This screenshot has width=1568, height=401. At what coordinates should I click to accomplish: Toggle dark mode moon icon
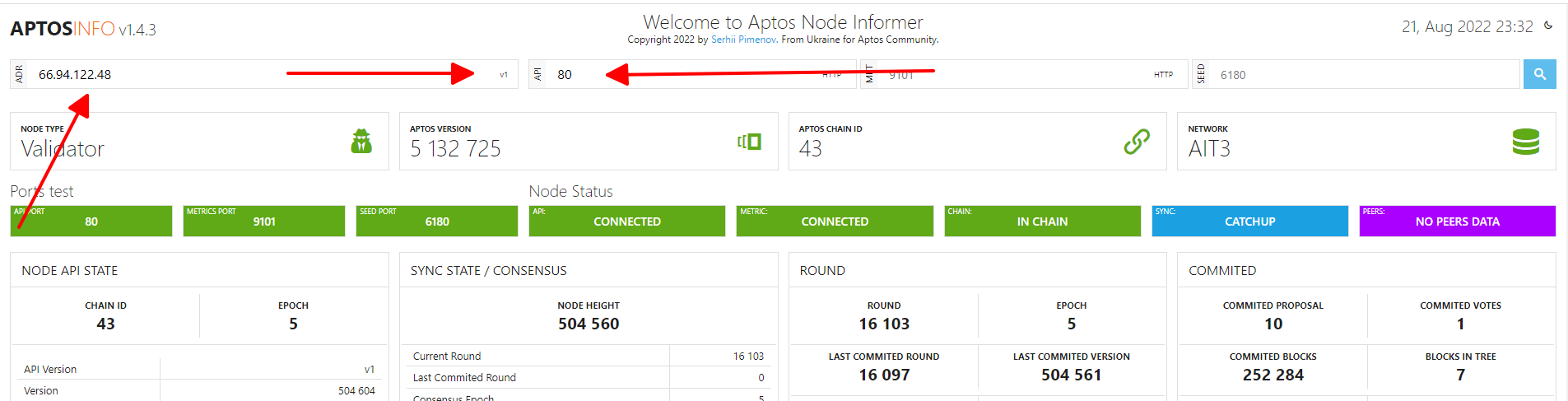click(1548, 26)
